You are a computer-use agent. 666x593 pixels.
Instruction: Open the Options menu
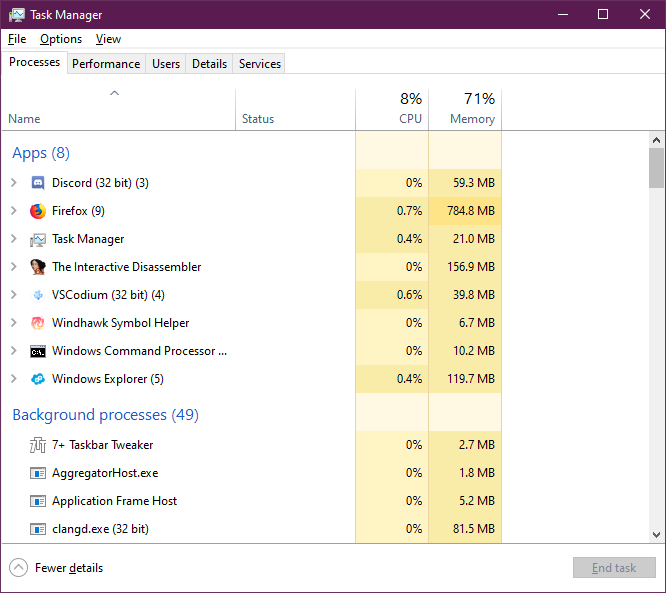click(61, 39)
